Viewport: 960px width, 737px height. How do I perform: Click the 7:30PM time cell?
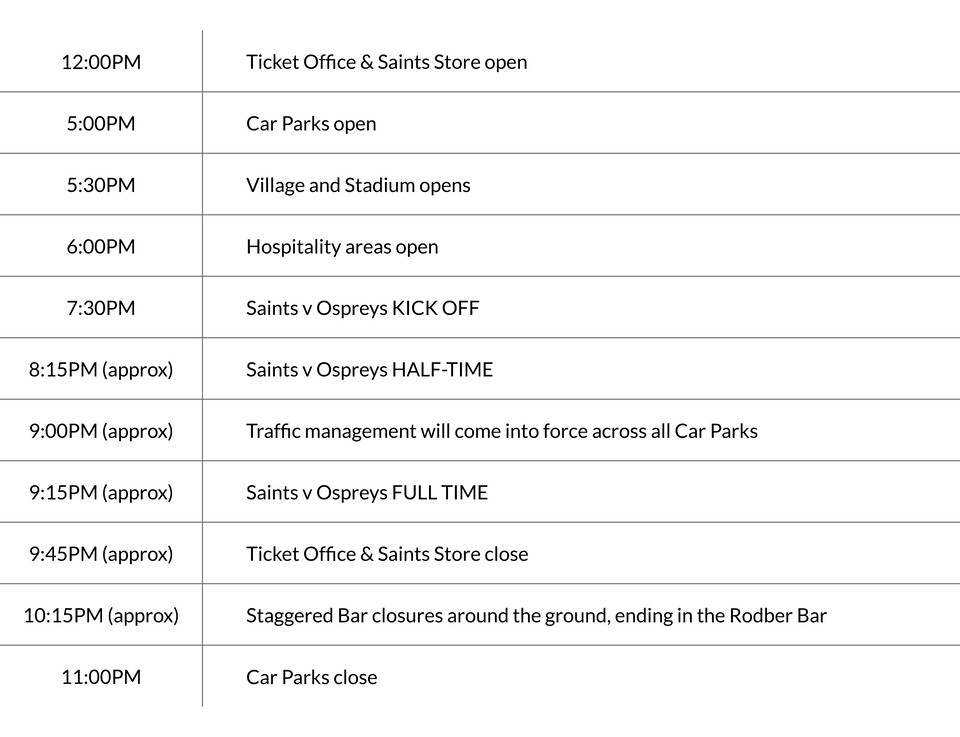point(101,308)
